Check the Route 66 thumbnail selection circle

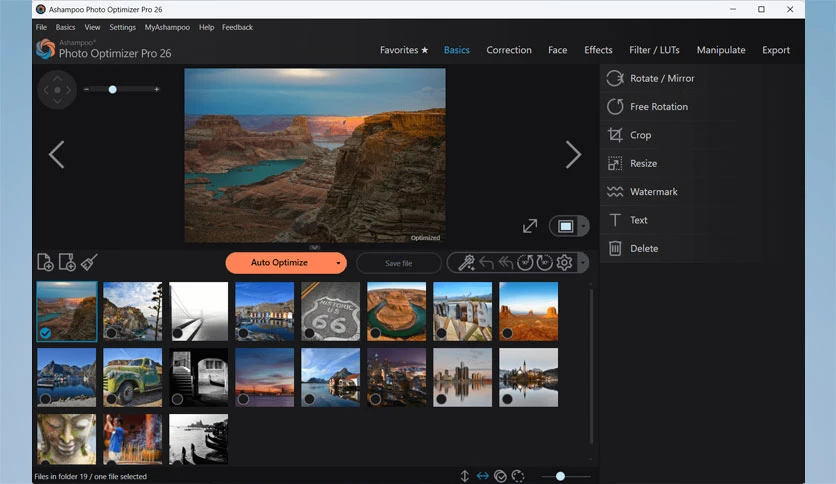pos(309,334)
